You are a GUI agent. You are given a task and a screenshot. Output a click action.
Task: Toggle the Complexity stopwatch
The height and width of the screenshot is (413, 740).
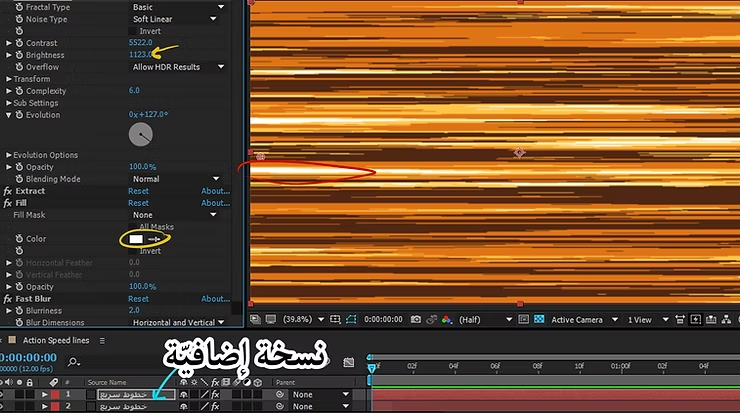tap(19, 91)
